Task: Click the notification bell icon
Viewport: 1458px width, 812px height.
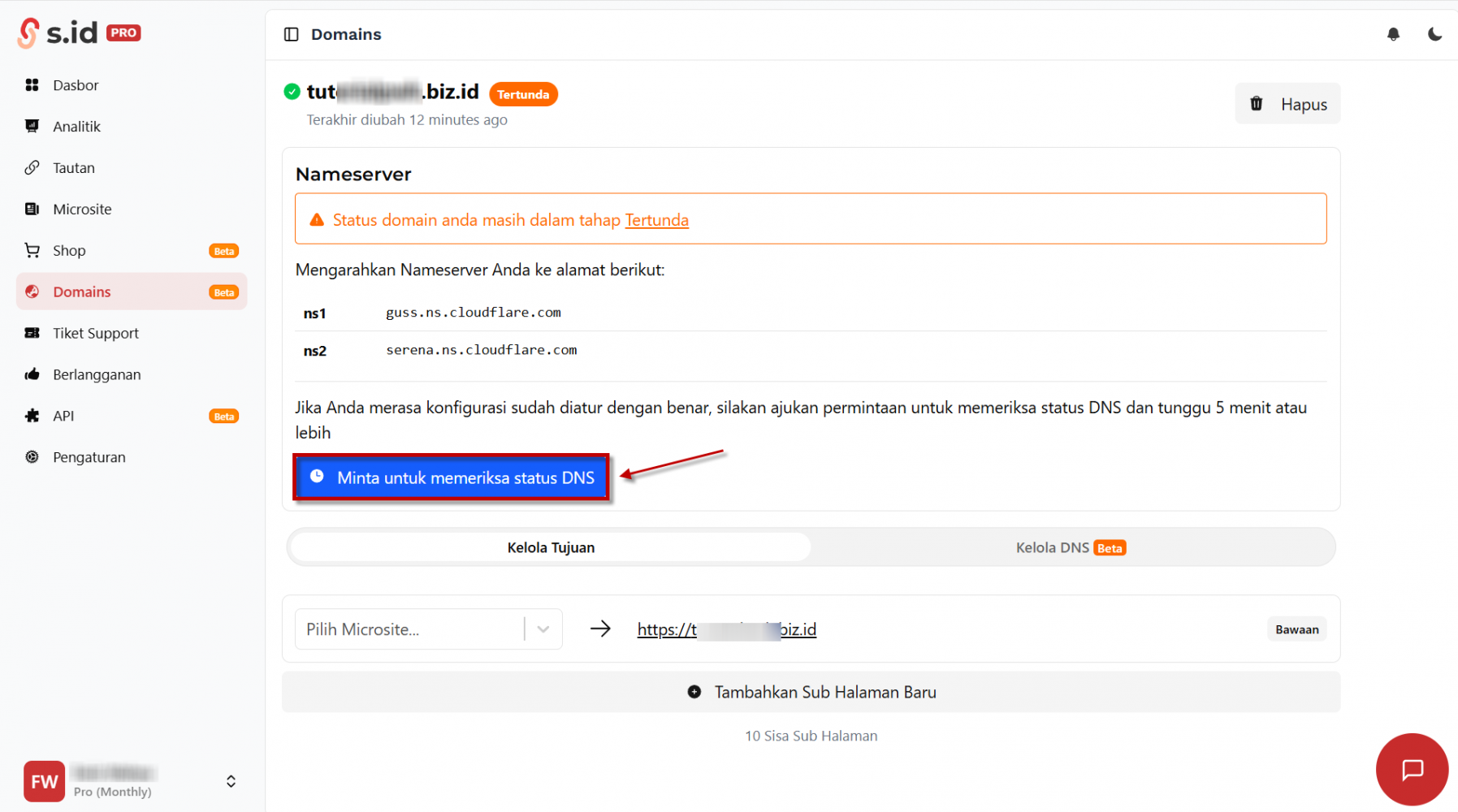Action: point(1393,34)
